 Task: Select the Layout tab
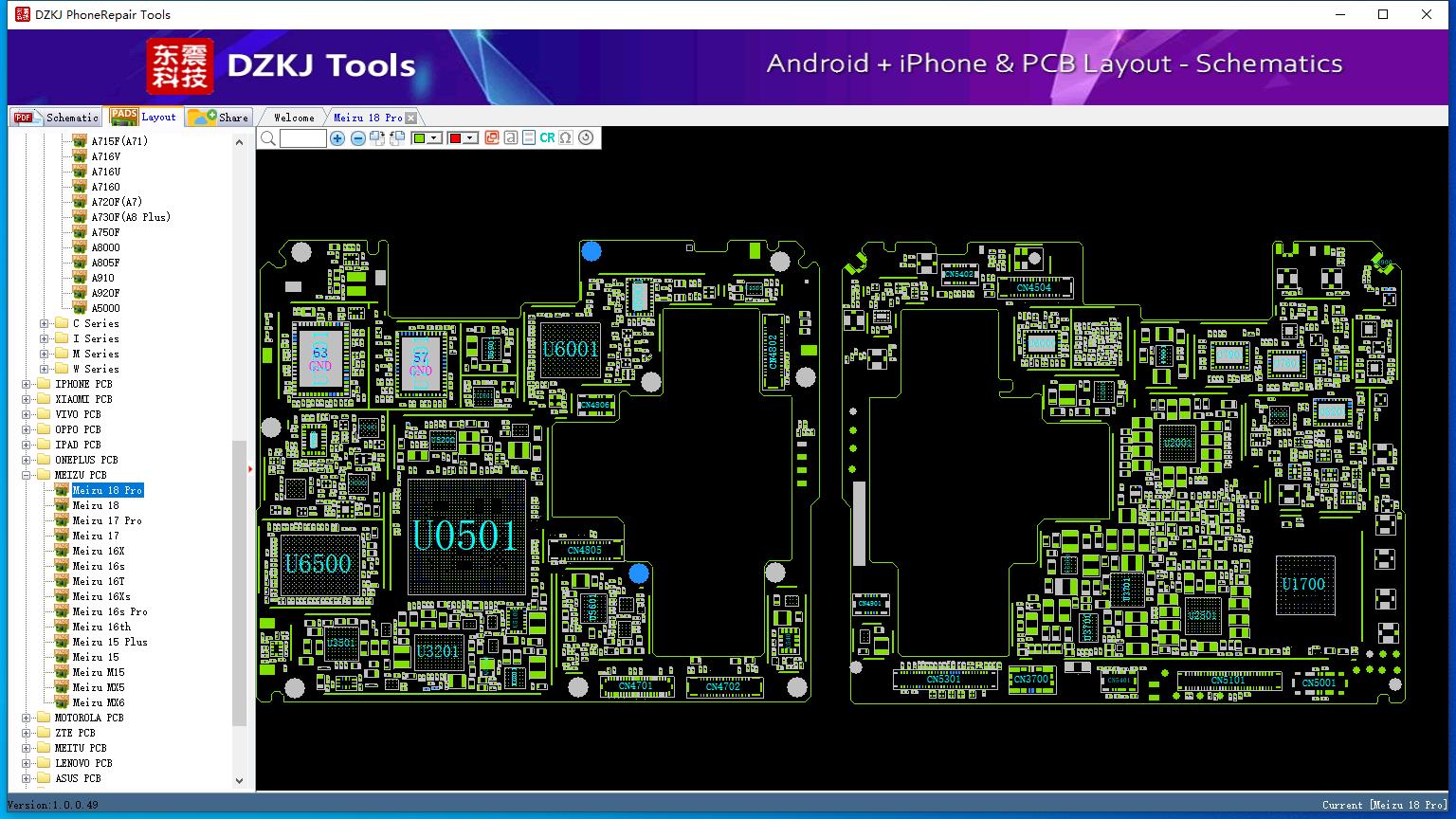point(143,117)
